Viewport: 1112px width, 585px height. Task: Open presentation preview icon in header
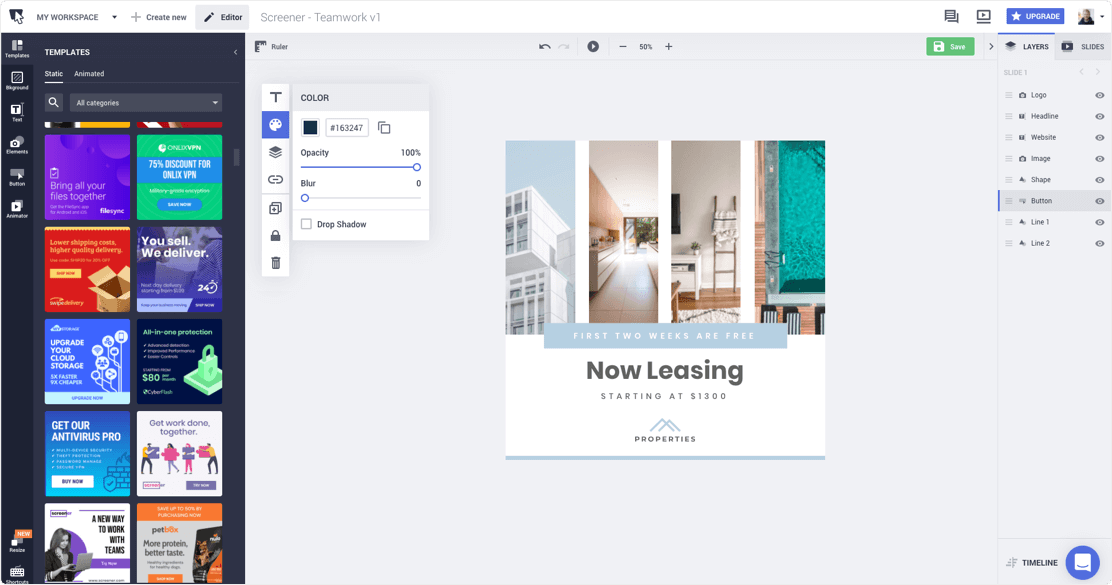click(983, 16)
